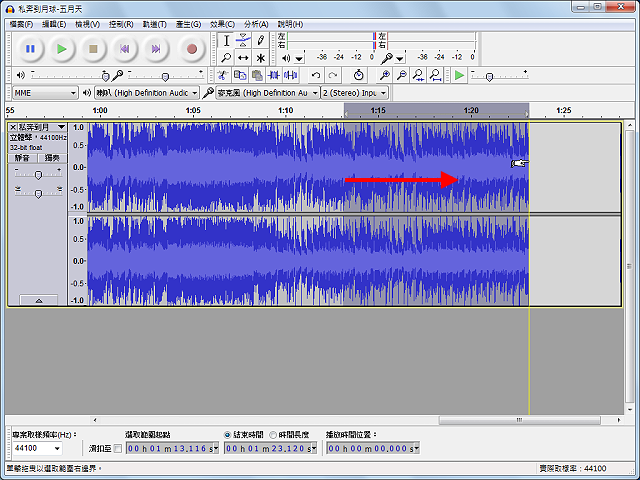Screen dimensions: 640x480
Task: Skip to end of track
Action: coord(156,49)
